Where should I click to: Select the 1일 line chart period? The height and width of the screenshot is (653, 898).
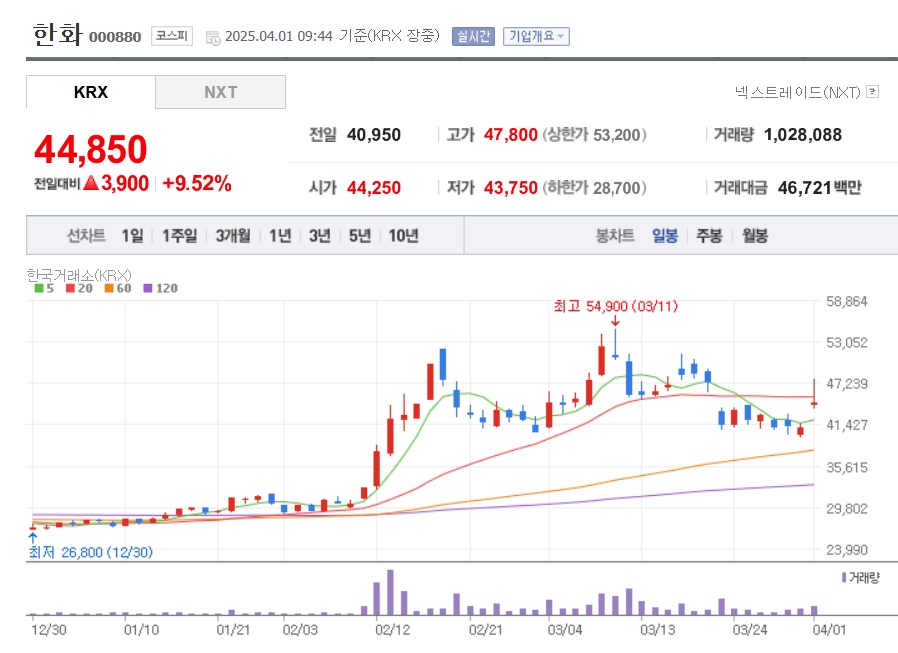tap(132, 235)
